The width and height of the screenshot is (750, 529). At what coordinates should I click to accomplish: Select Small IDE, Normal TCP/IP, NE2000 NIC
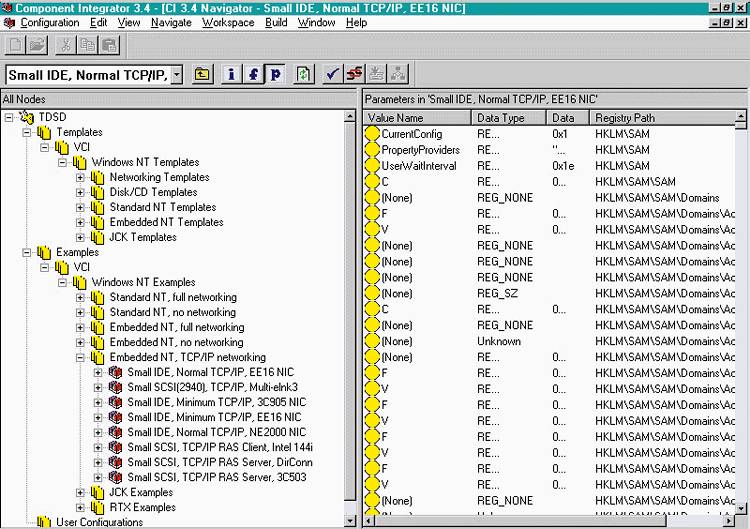pyautogui.click(x=217, y=432)
